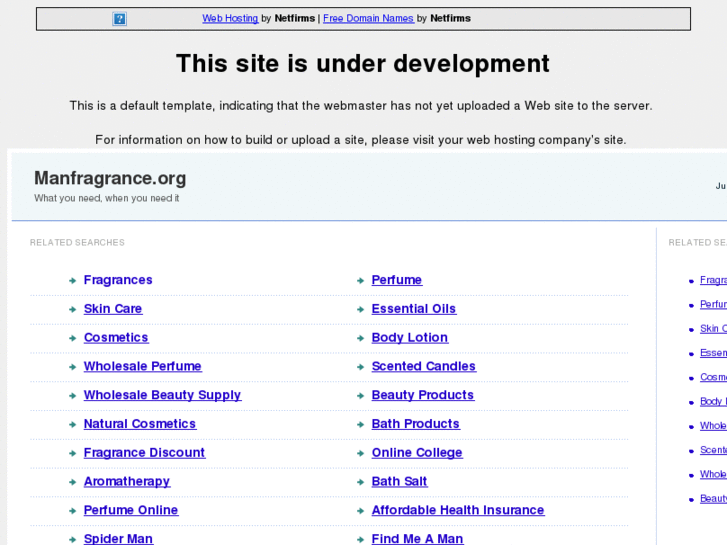Viewport: 727px width, 545px height.
Task: Open the Free Domain Names link
Action: pyautogui.click(x=368, y=18)
